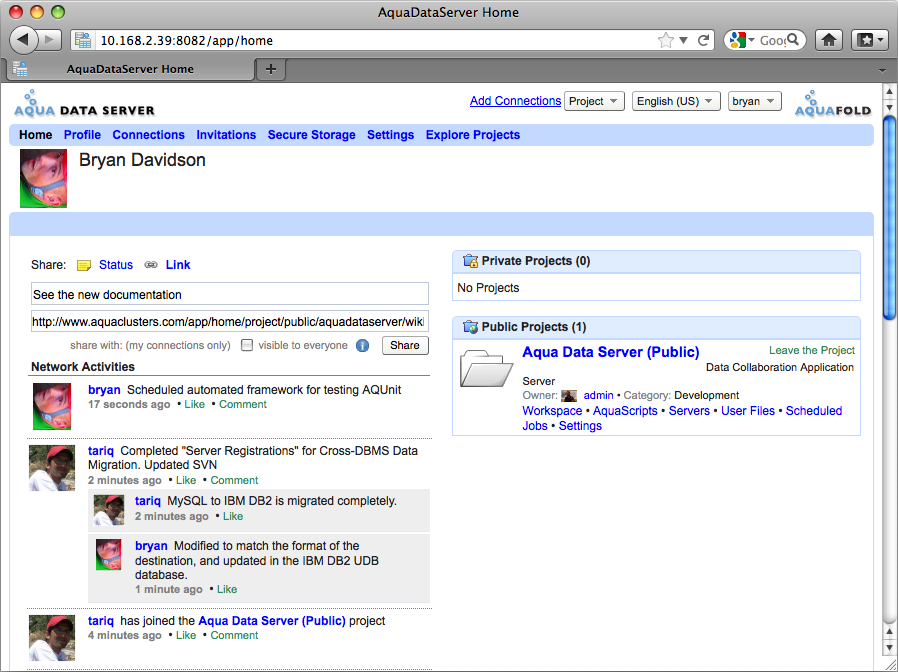Viewport: 898px width, 672px height.
Task: Click the admin owner link
Action: pyautogui.click(x=598, y=395)
